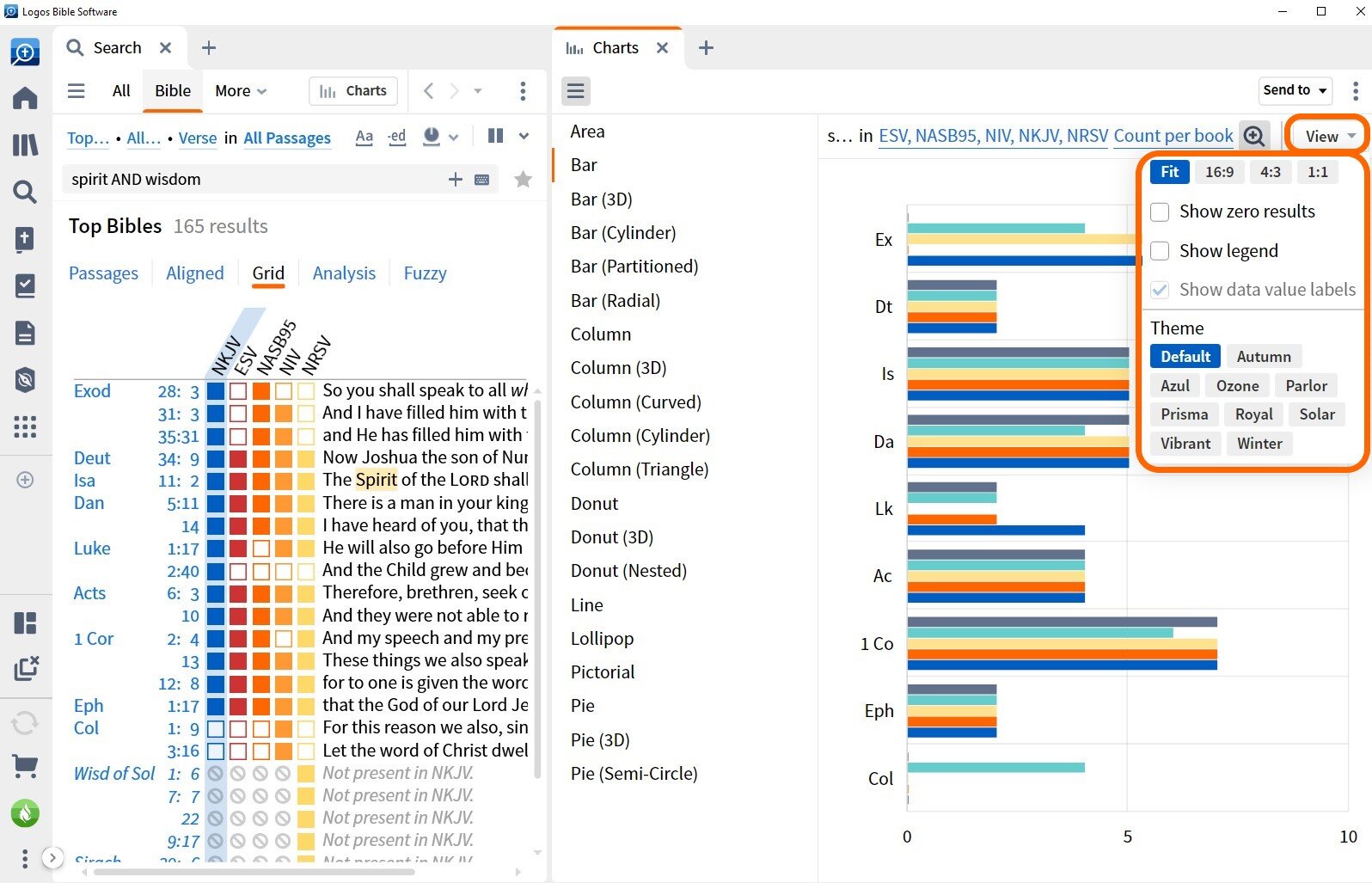Screen dimensions: 1372x883
Task: Open the Exod book link
Action: [x=92, y=391]
